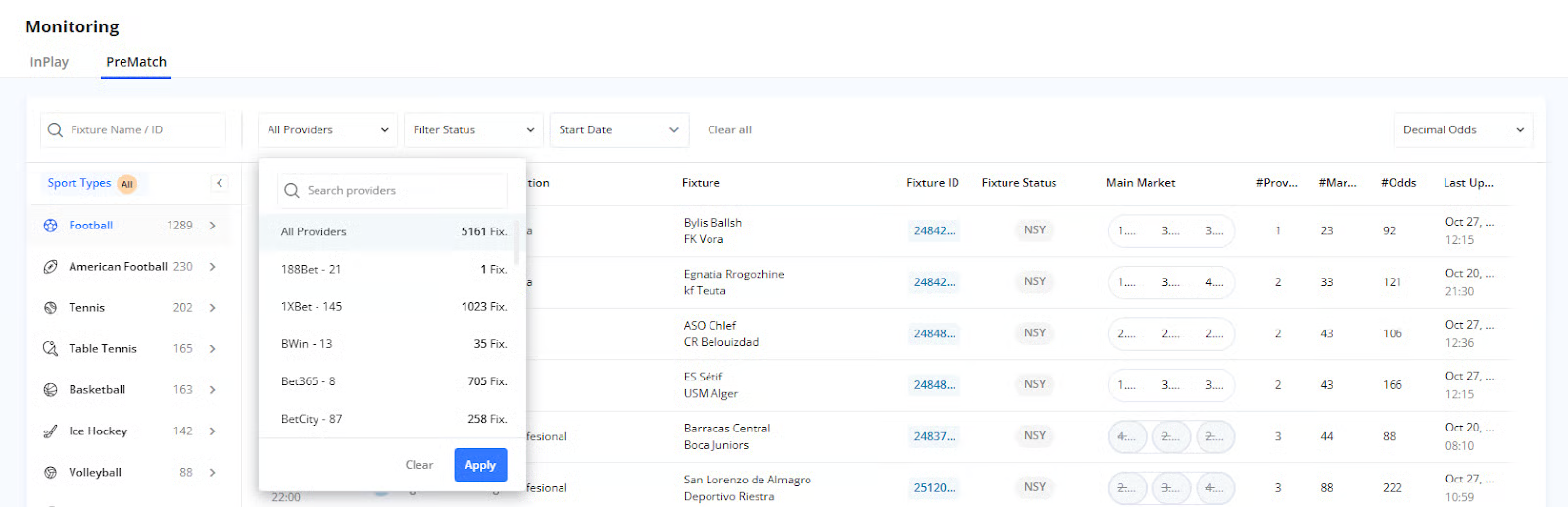This screenshot has width=1568, height=507.
Task: Click the Ice Hockey stick icon
Action: [51, 431]
